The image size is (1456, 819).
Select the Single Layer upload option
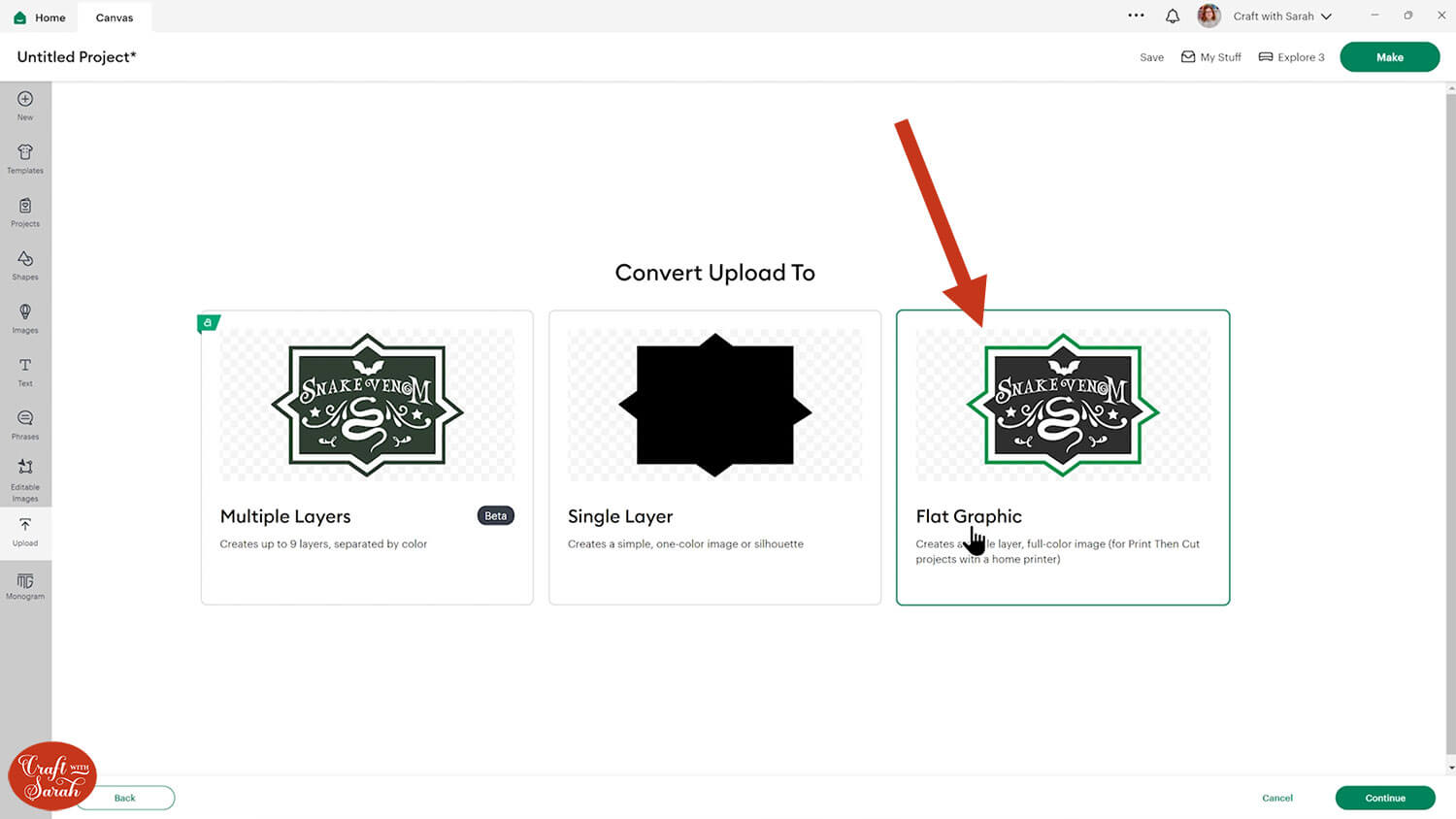[714, 457]
